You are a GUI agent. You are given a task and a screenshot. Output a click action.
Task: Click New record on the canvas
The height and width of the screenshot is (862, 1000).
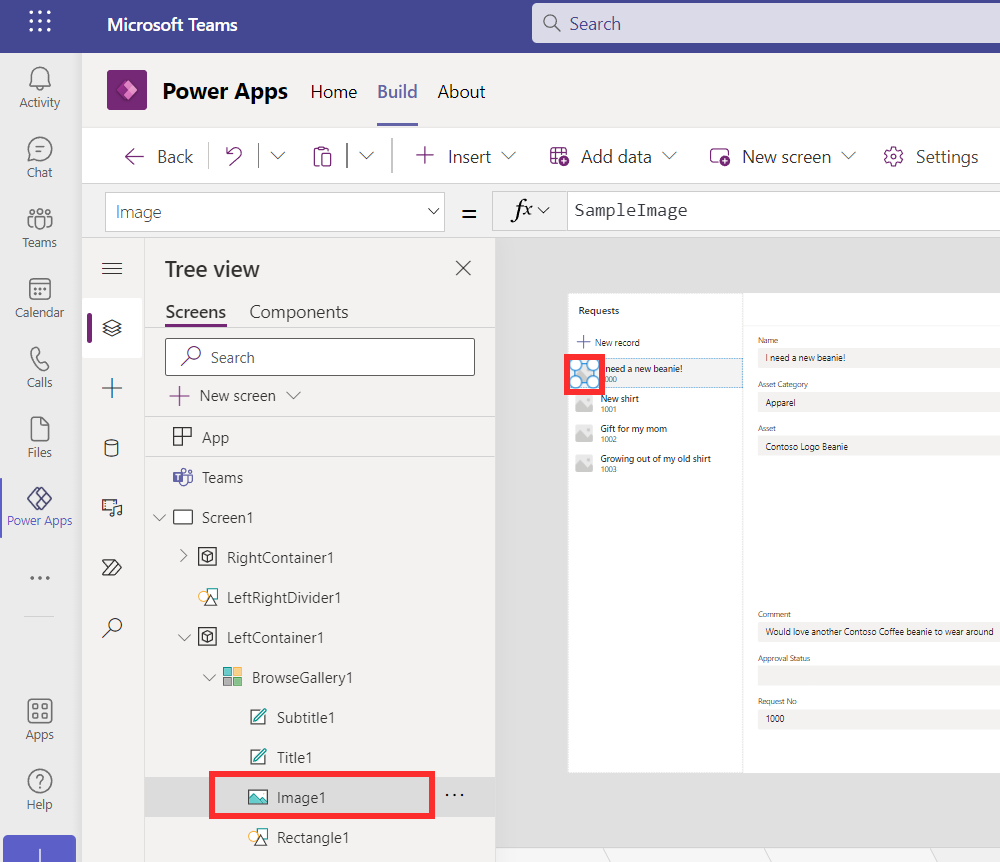point(608,342)
